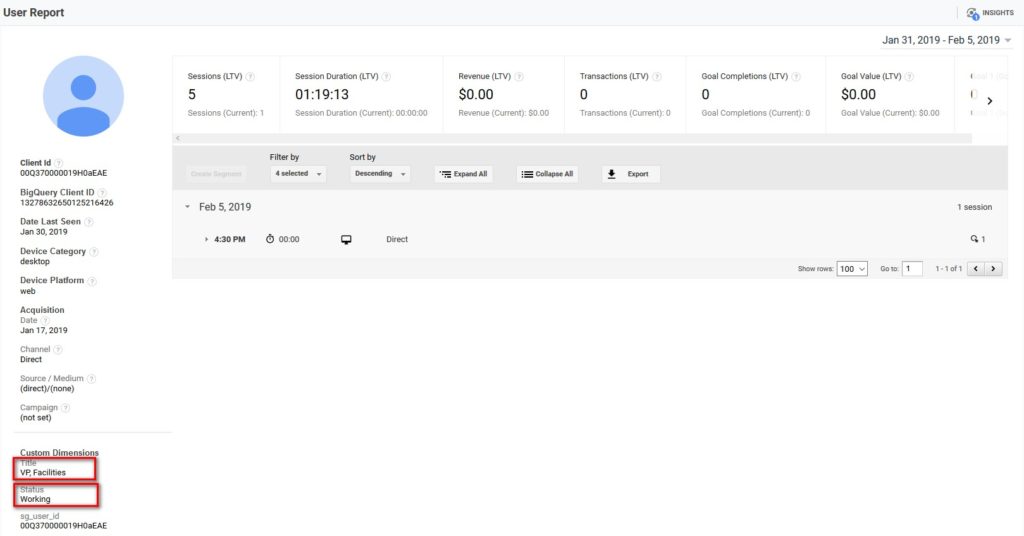1024x536 pixels.
Task: Click help icon next to Date Last Seen
Action: pyautogui.click(x=89, y=222)
